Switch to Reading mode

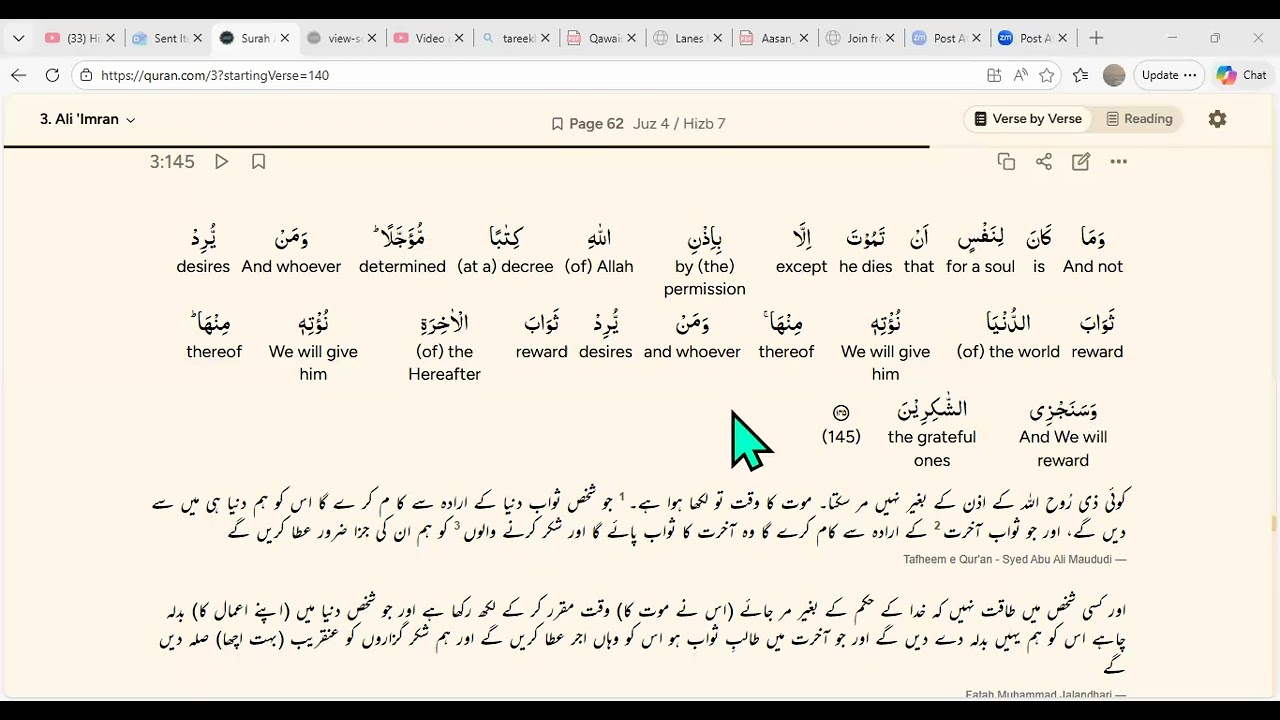[x=1139, y=118]
